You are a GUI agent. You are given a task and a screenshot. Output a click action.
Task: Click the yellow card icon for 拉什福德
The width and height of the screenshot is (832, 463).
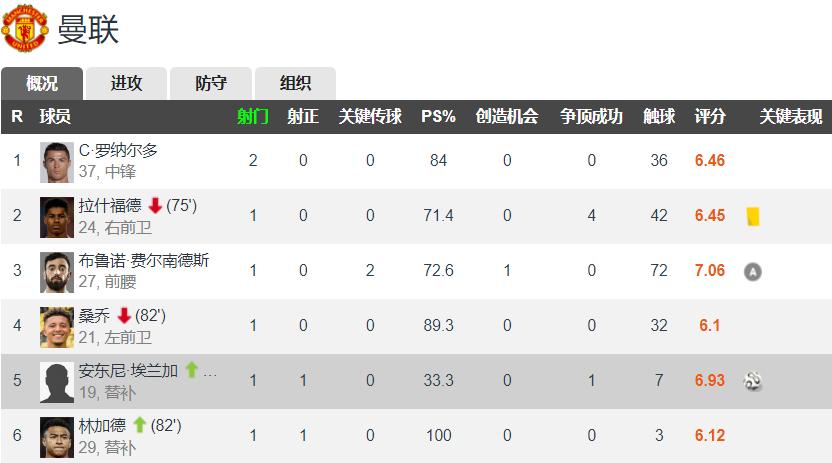(x=753, y=216)
